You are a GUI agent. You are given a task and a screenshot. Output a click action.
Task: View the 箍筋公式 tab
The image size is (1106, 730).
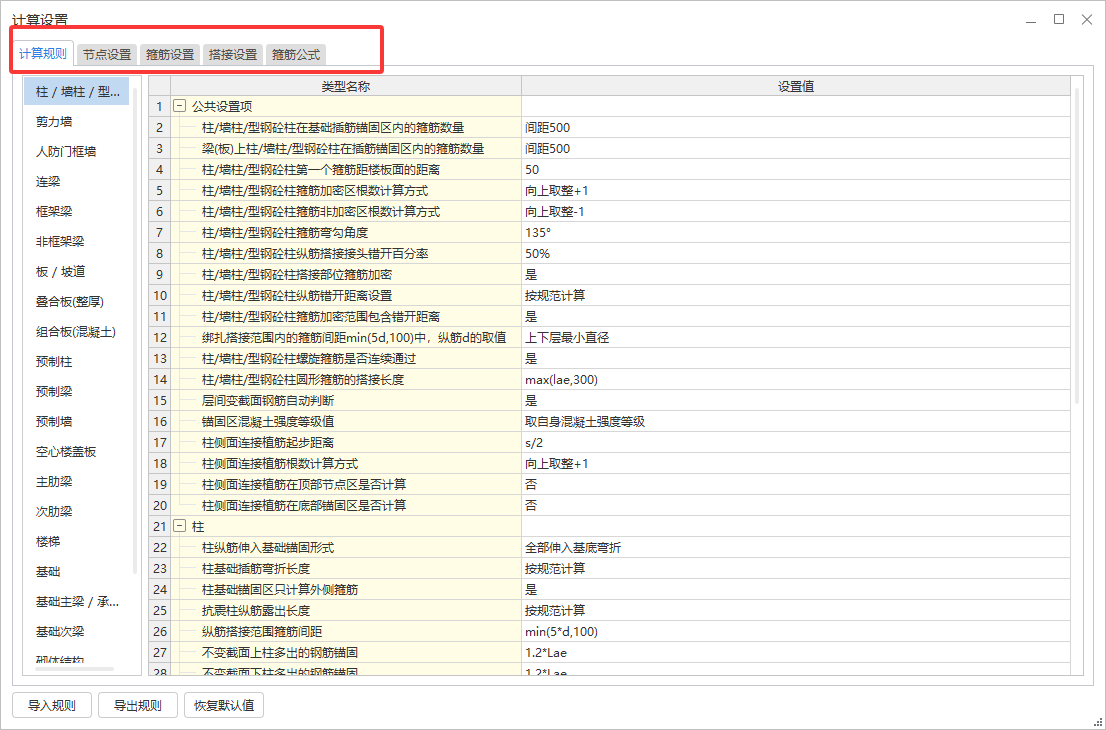click(x=296, y=54)
